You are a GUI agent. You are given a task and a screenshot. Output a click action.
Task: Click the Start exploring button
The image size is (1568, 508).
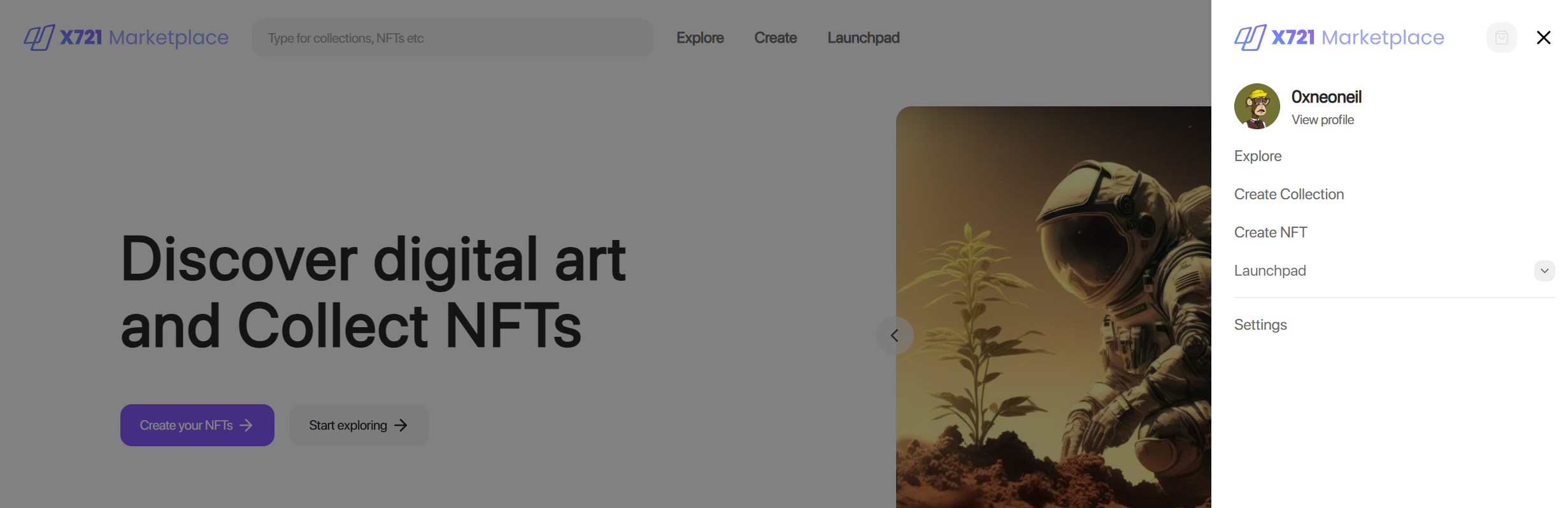tap(359, 425)
